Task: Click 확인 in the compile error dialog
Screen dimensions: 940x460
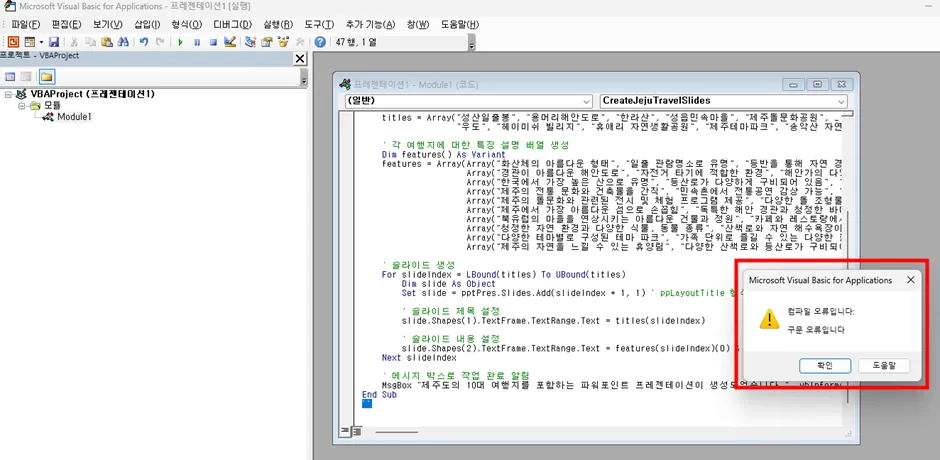Action: (824, 365)
